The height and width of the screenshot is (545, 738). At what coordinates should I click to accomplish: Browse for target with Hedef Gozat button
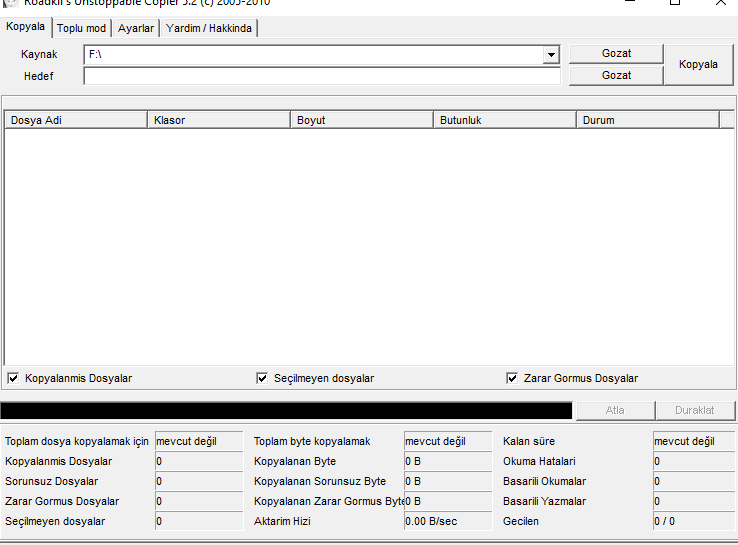coord(616,75)
